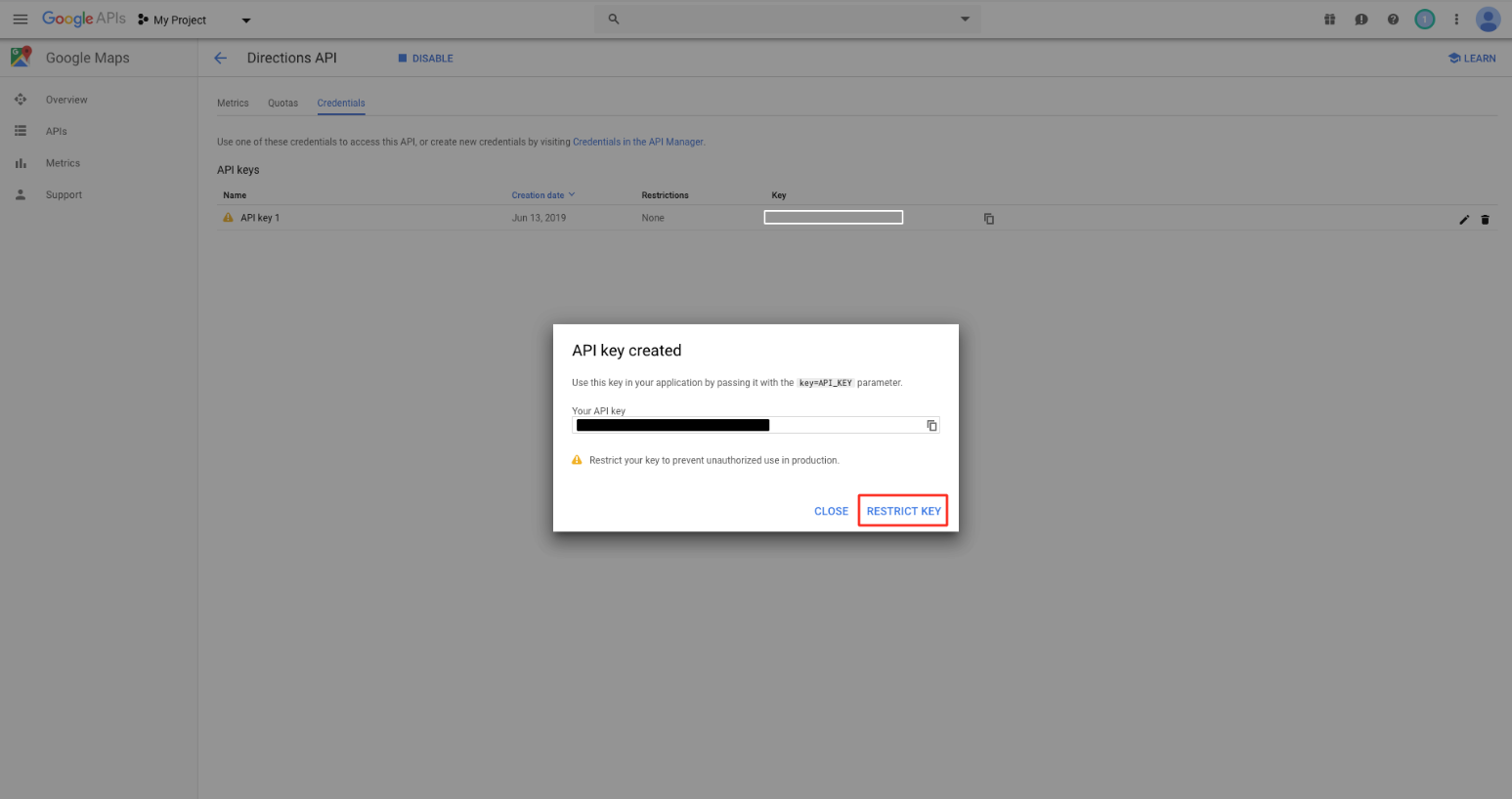The width and height of the screenshot is (1512, 799).
Task: Open the help question mark icon
Action: pos(1393,19)
